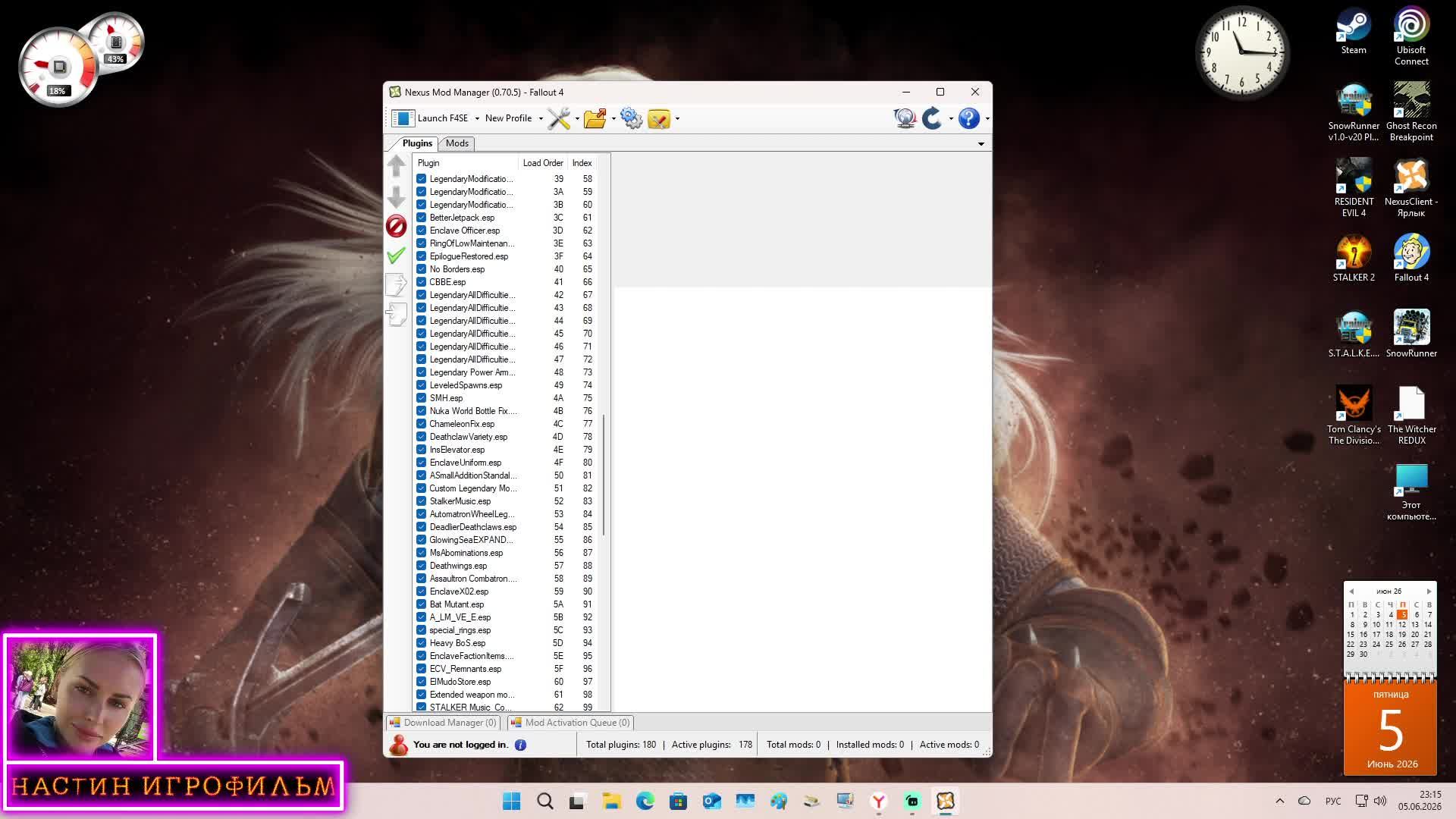Click the New Profile button
Screen dimensions: 1456x819
tap(508, 118)
